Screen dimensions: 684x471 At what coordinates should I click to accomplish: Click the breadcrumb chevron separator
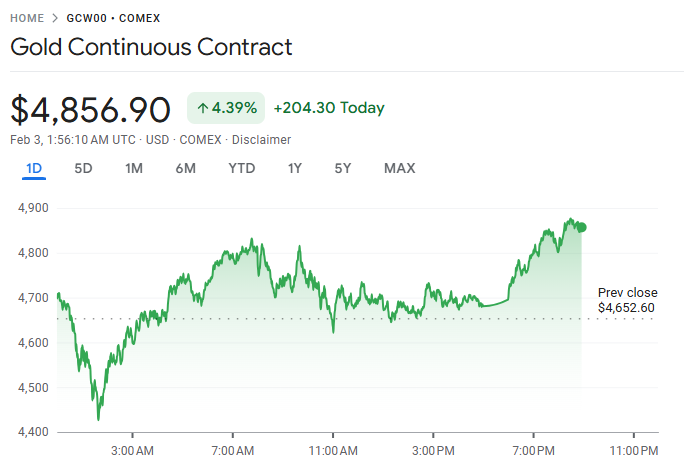[55, 18]
